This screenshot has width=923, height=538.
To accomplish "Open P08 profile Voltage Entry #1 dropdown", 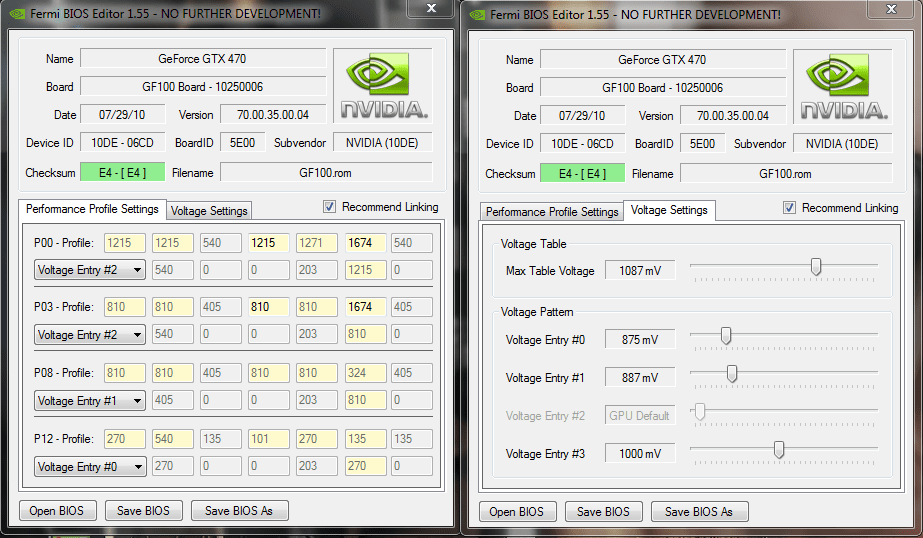I will click(x=90, y=400).
